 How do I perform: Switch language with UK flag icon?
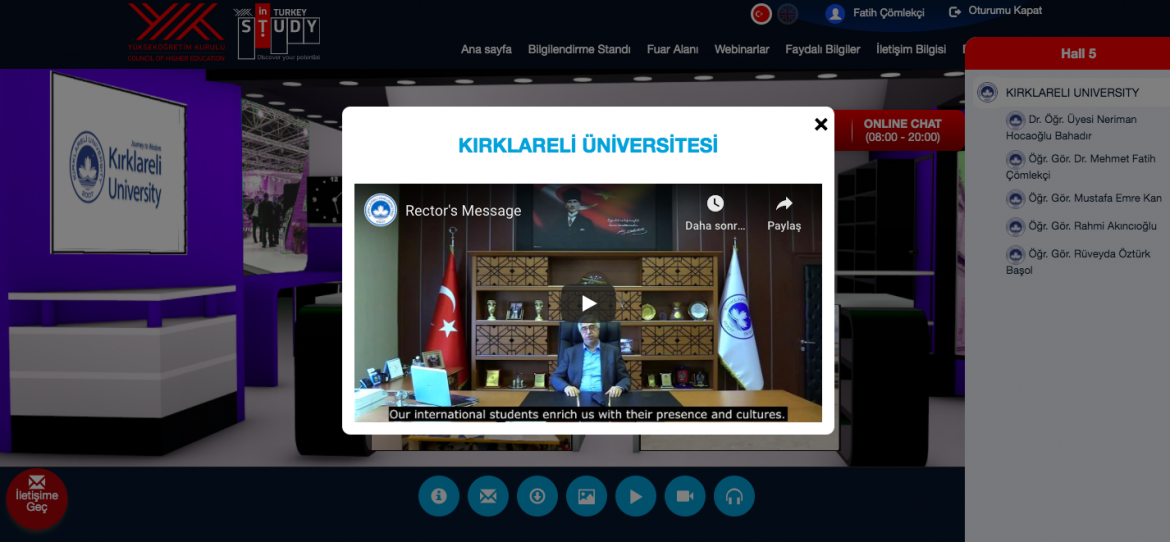click(x=787, y=13)
